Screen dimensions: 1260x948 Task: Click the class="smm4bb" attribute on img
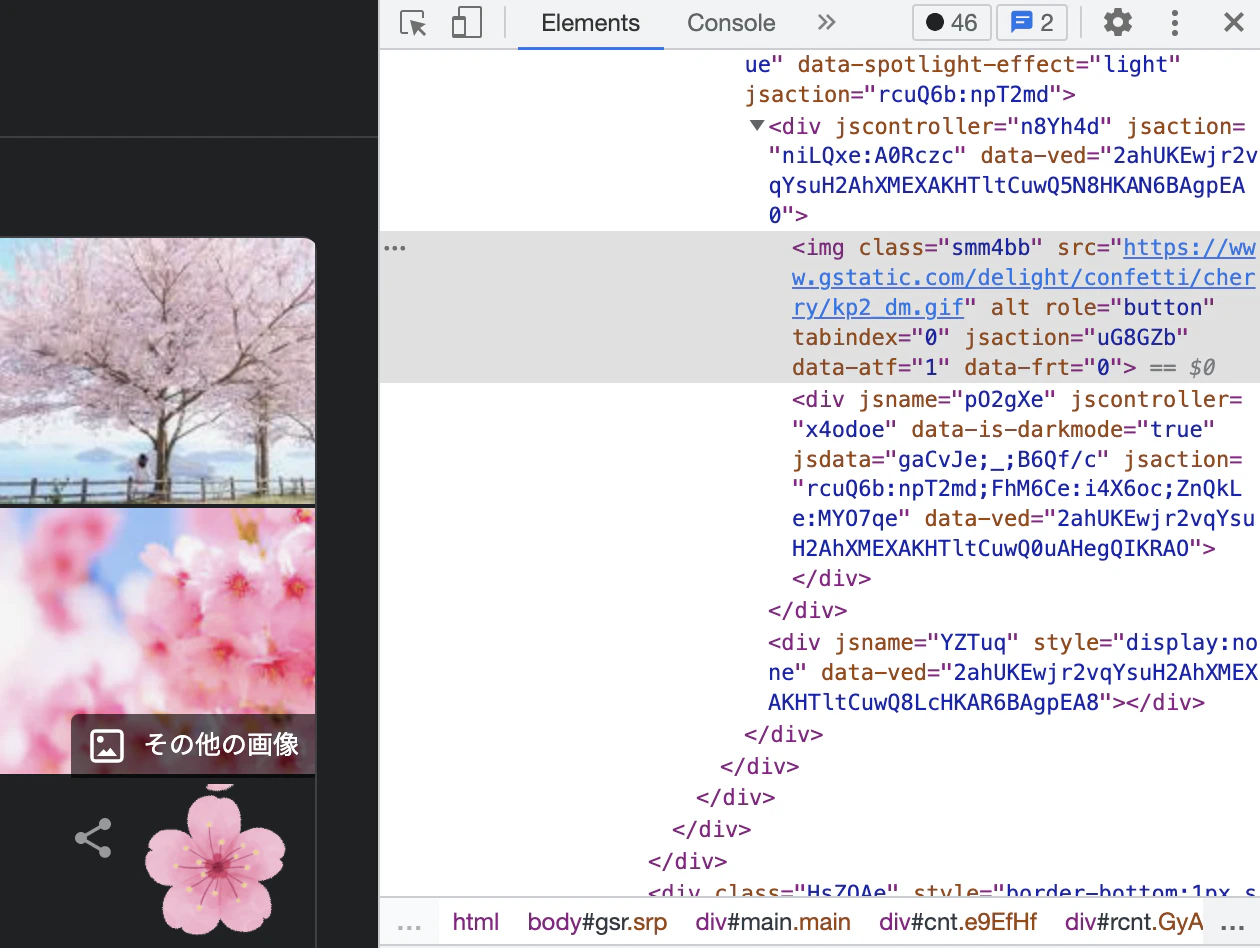click(950, 247)
